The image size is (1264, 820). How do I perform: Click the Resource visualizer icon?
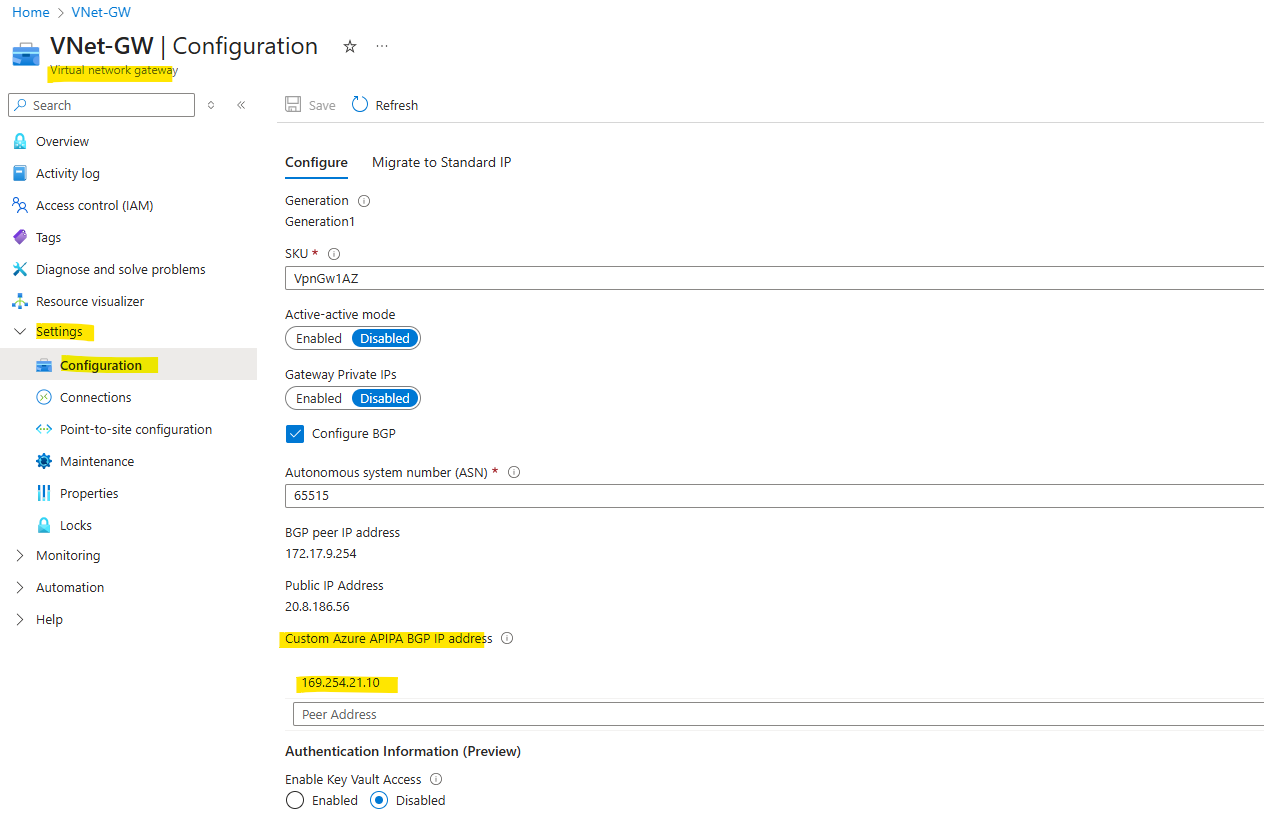(19, 301)
